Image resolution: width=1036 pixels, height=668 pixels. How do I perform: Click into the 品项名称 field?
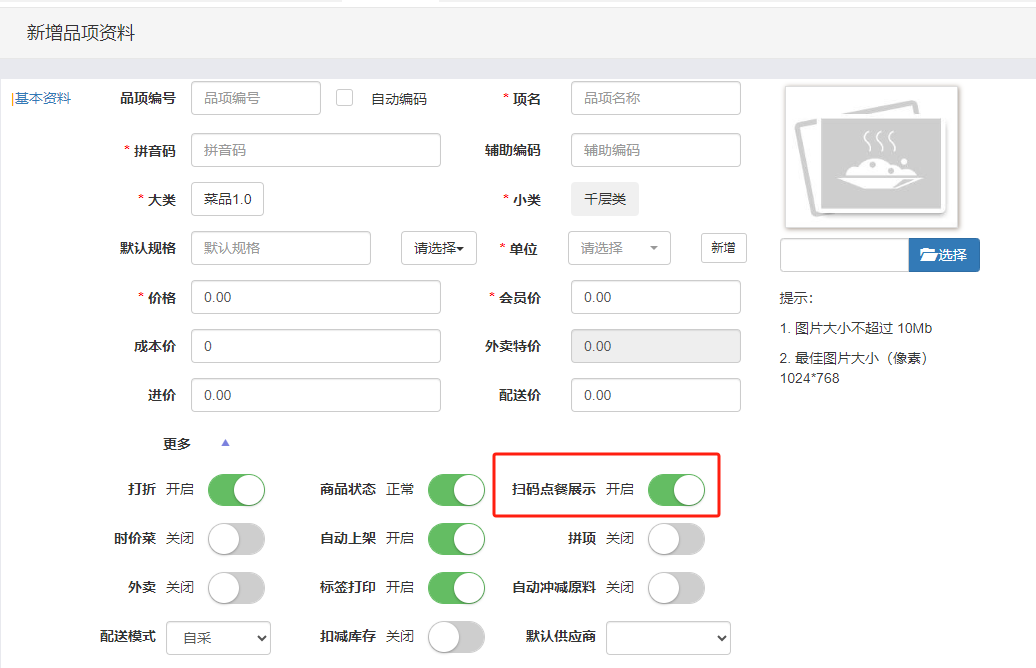click(x=655, y=98)
